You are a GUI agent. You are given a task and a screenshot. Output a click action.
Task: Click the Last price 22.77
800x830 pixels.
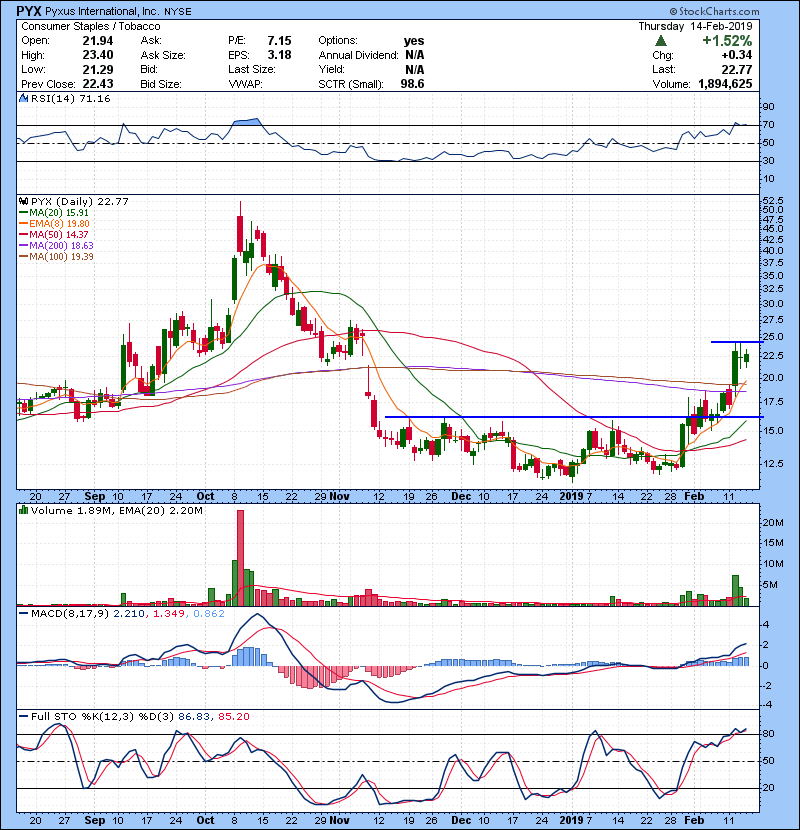737,69
